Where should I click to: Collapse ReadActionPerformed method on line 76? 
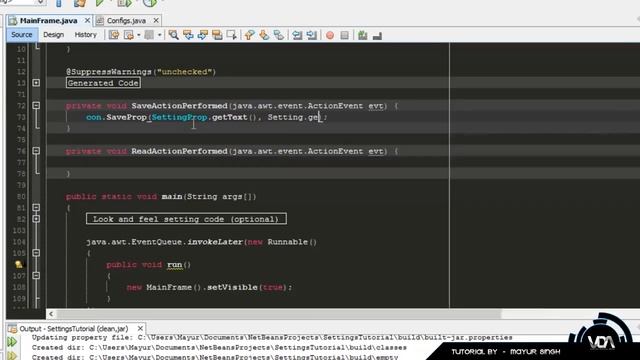[36, 151]
